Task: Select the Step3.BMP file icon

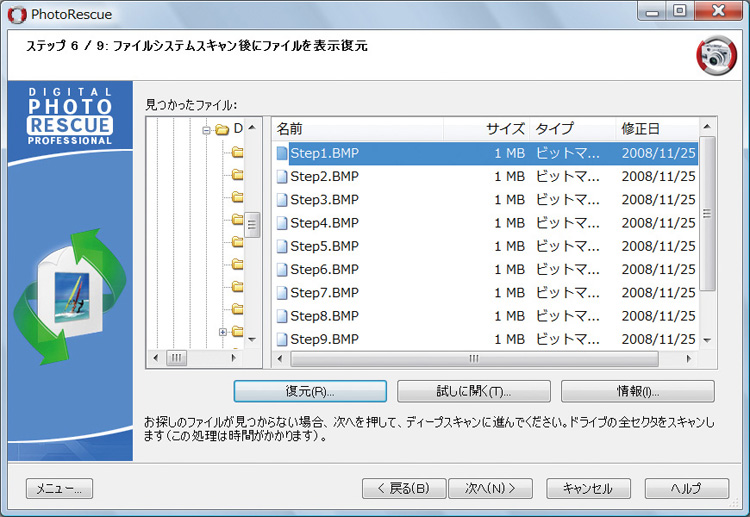Action: (x=282, y=200)
